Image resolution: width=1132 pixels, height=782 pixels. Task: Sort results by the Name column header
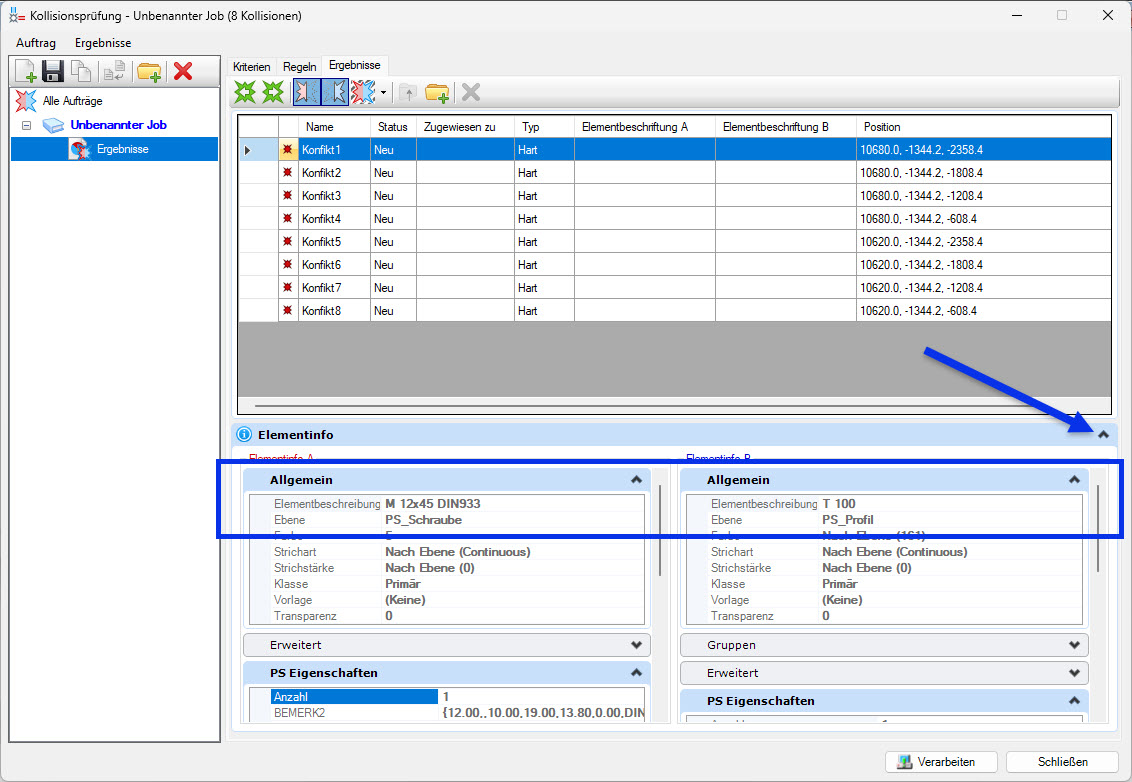[x=334, y=126]
